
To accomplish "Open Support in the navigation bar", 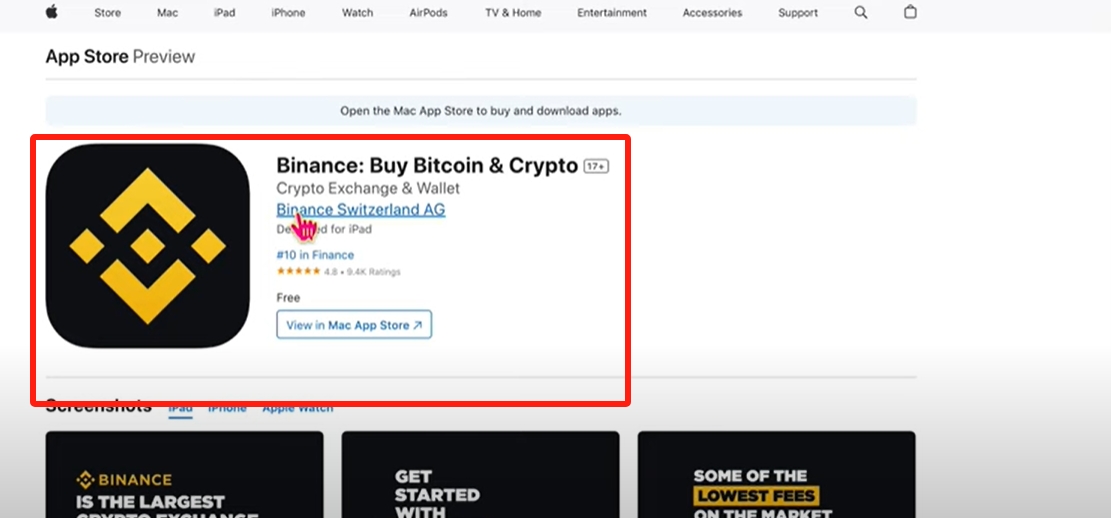I will [x=798, y=13].
